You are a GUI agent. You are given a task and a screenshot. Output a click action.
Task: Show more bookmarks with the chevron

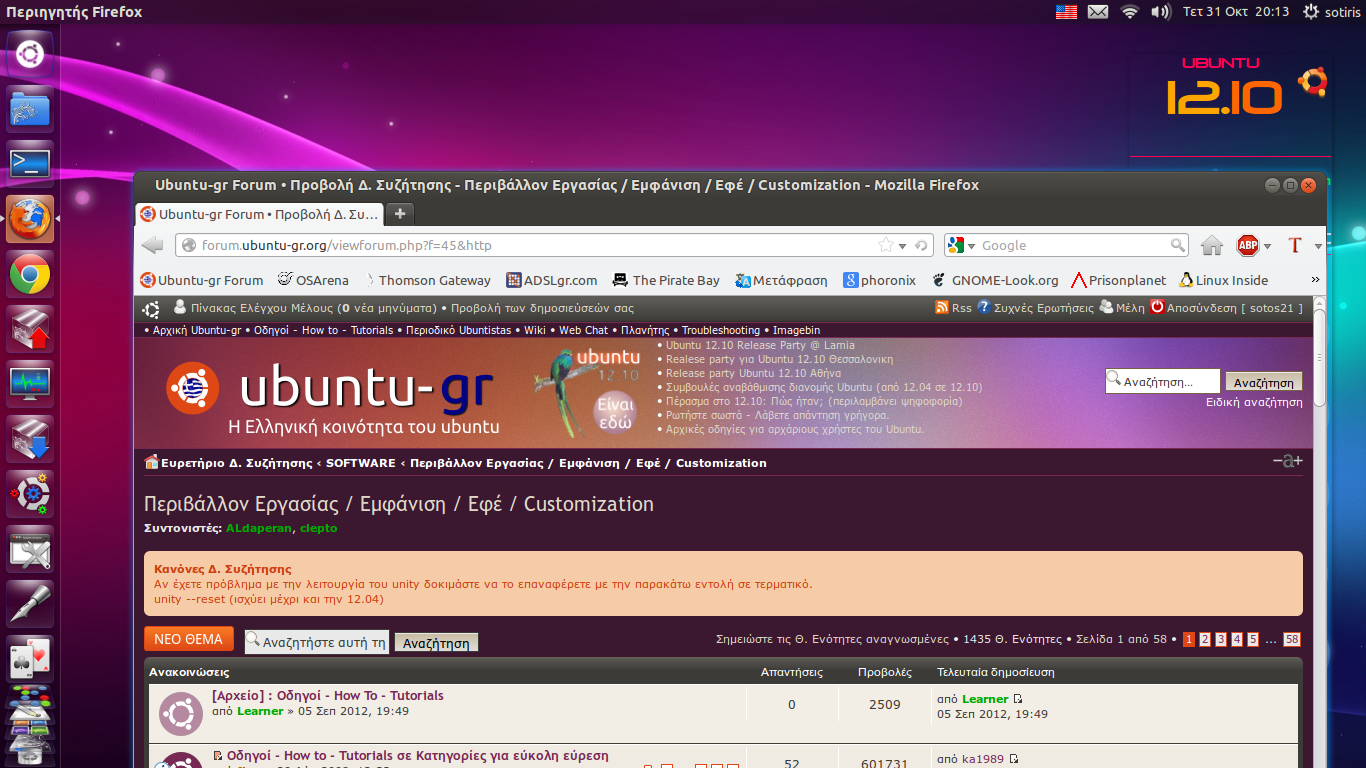[1315, 280]
